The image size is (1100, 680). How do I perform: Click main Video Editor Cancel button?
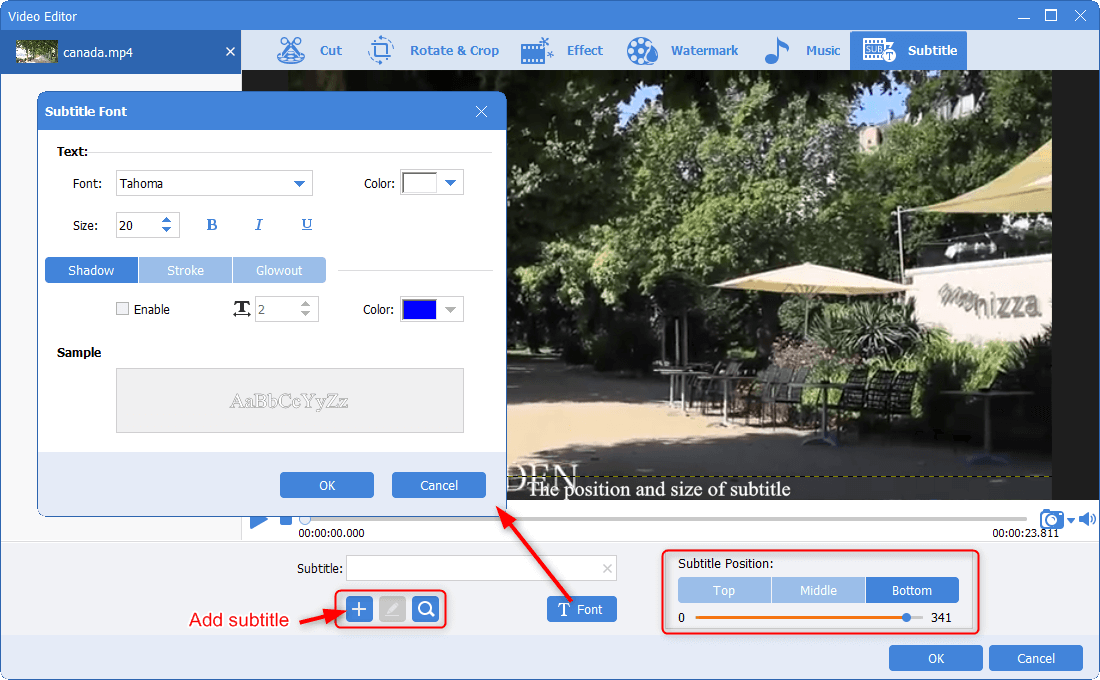click(x=1035, y=658)
